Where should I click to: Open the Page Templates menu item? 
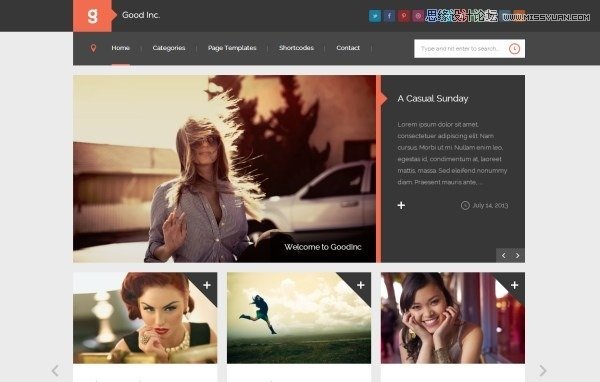click(232, 48)
